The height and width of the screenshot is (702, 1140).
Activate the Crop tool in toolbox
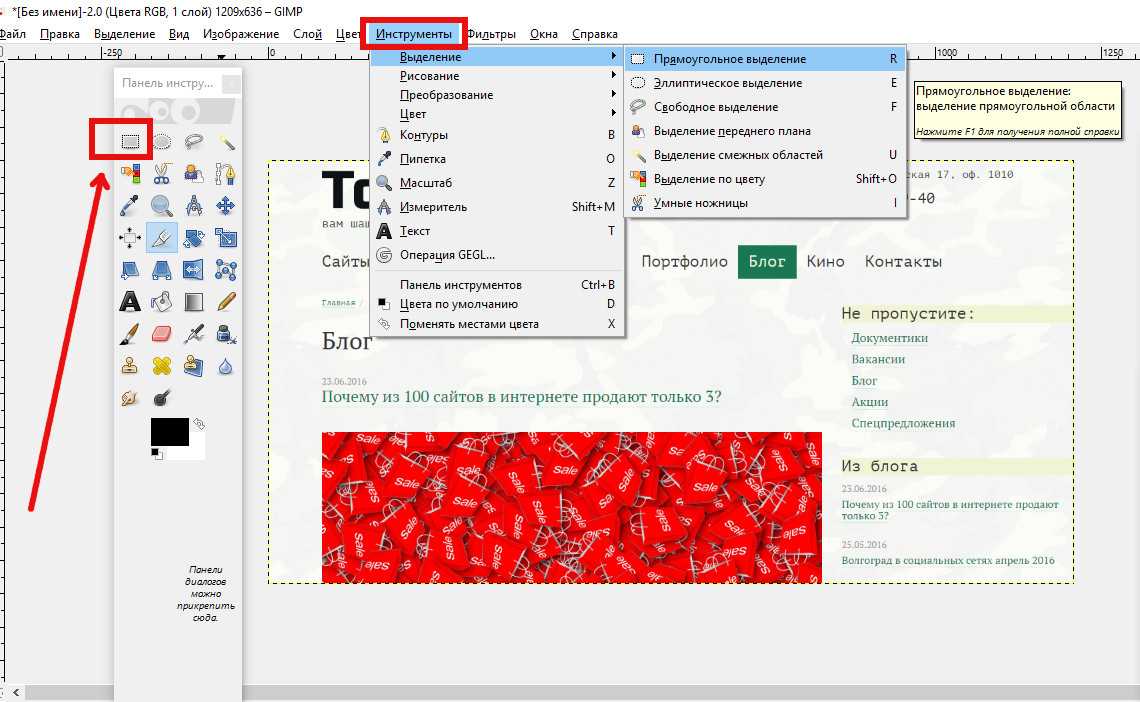coord(162,238)
